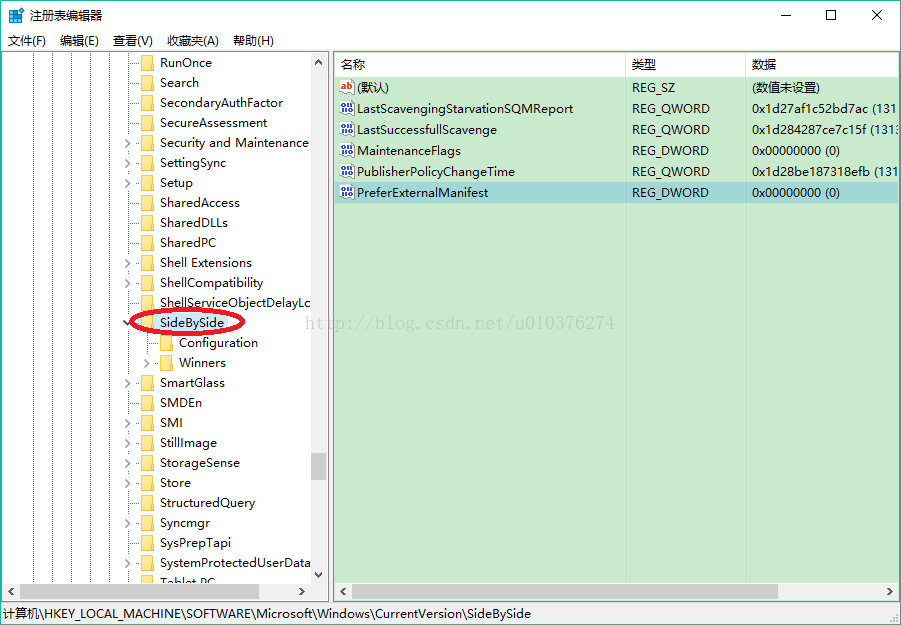The image size is (901, 625).
Task: Click tree pane horizontal scroll right arrow
Action: click(x=302, y=591)
